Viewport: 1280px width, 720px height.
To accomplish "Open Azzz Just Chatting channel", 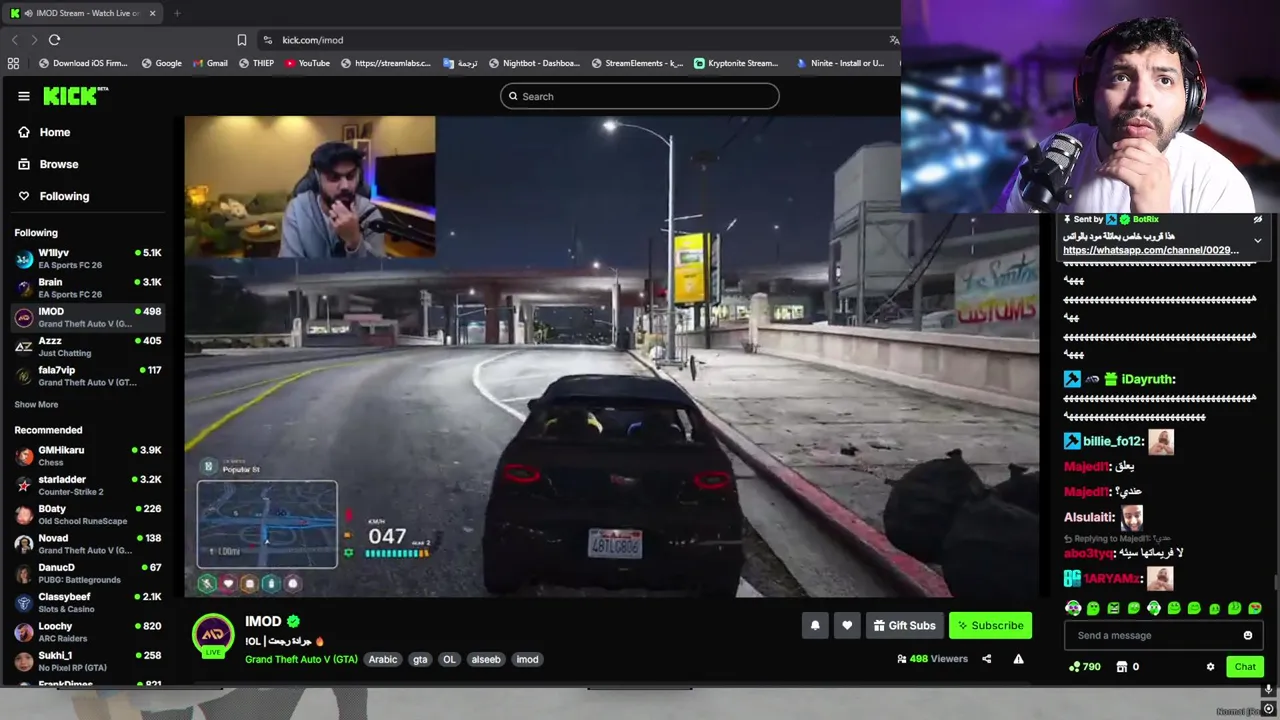I will (88, 346).
